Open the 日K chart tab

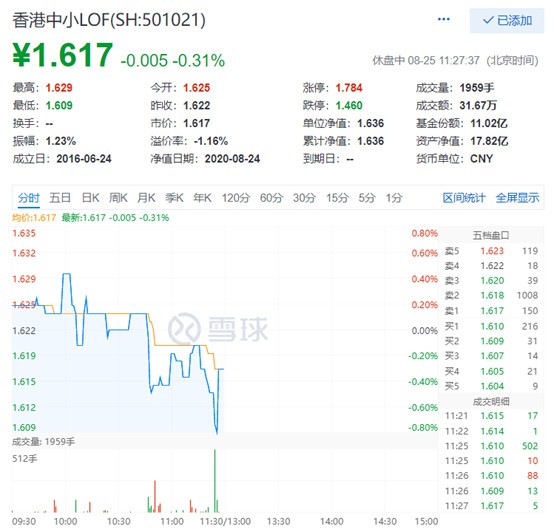tap(90, 198)
